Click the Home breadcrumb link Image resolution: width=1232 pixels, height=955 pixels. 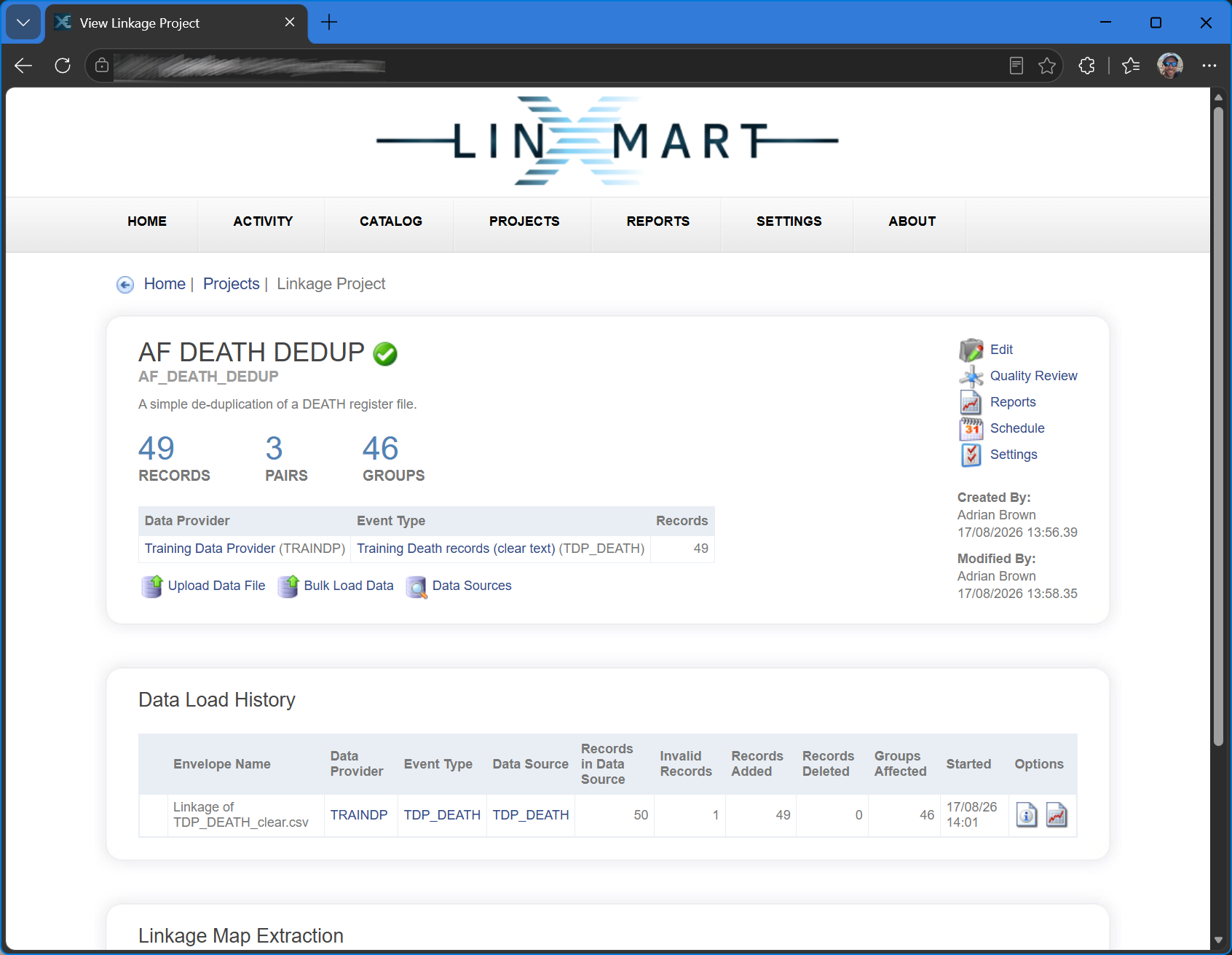(165, 284)
